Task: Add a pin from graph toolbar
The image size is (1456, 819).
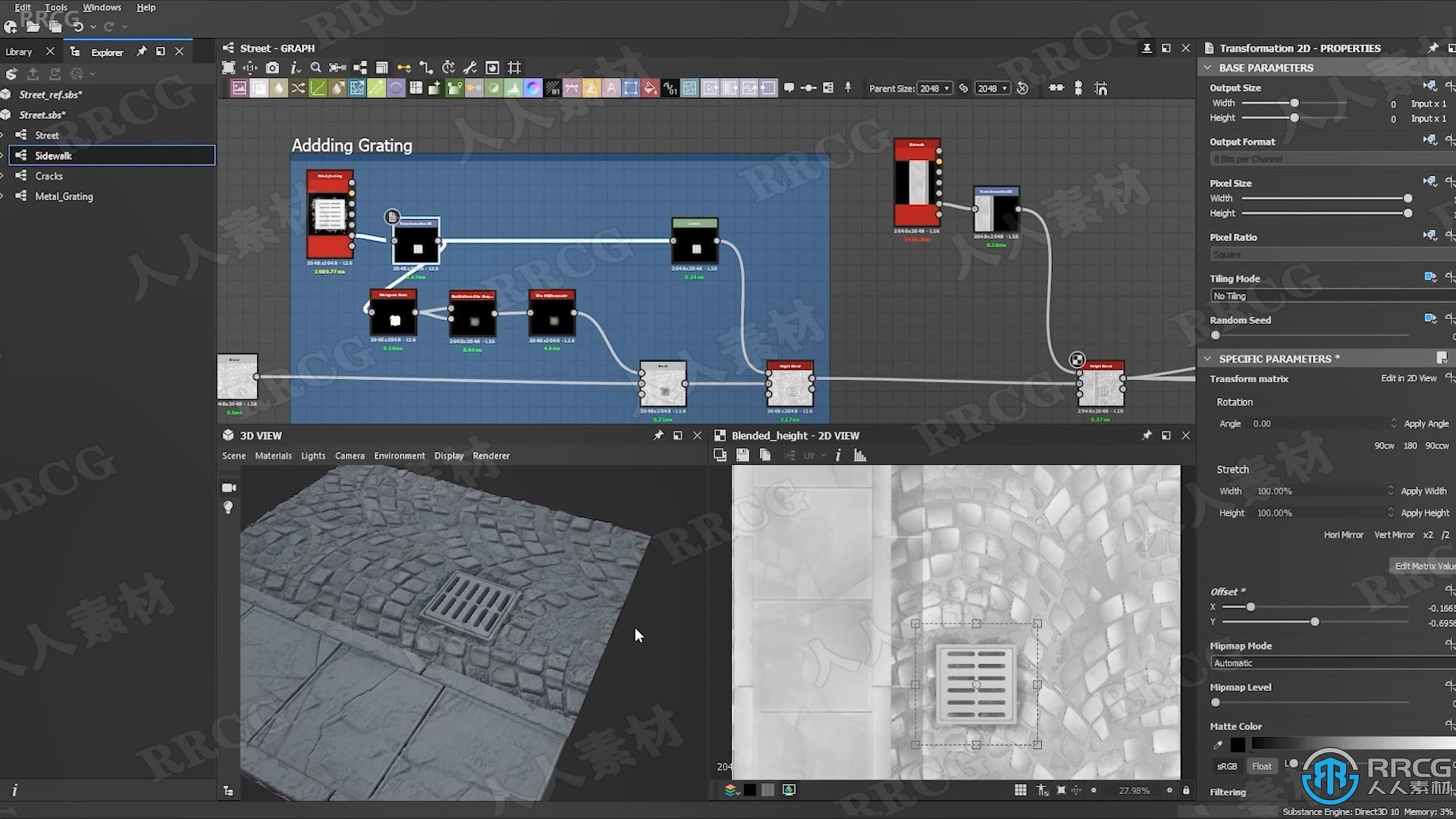Action: [x=848, y=88]
